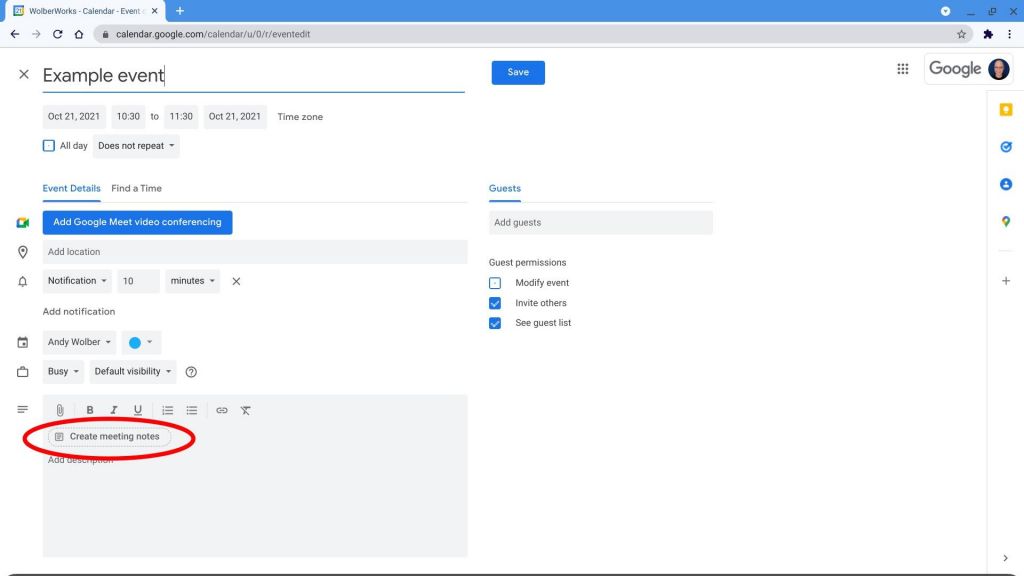The height and width of the screenshot is (576, 1024).
Task: Insert a numbered list in the description
Action: [167, 410]
